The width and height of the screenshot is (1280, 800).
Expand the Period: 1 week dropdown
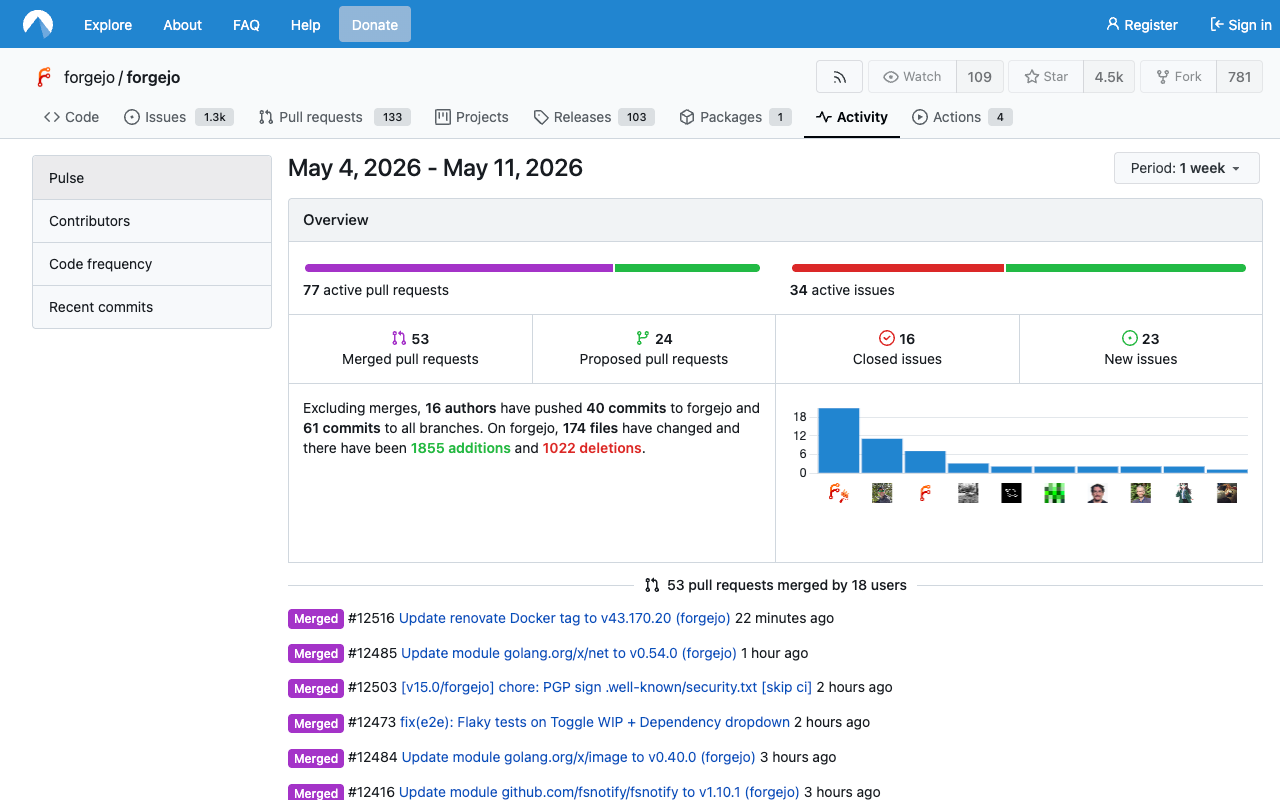point(1187,168)
